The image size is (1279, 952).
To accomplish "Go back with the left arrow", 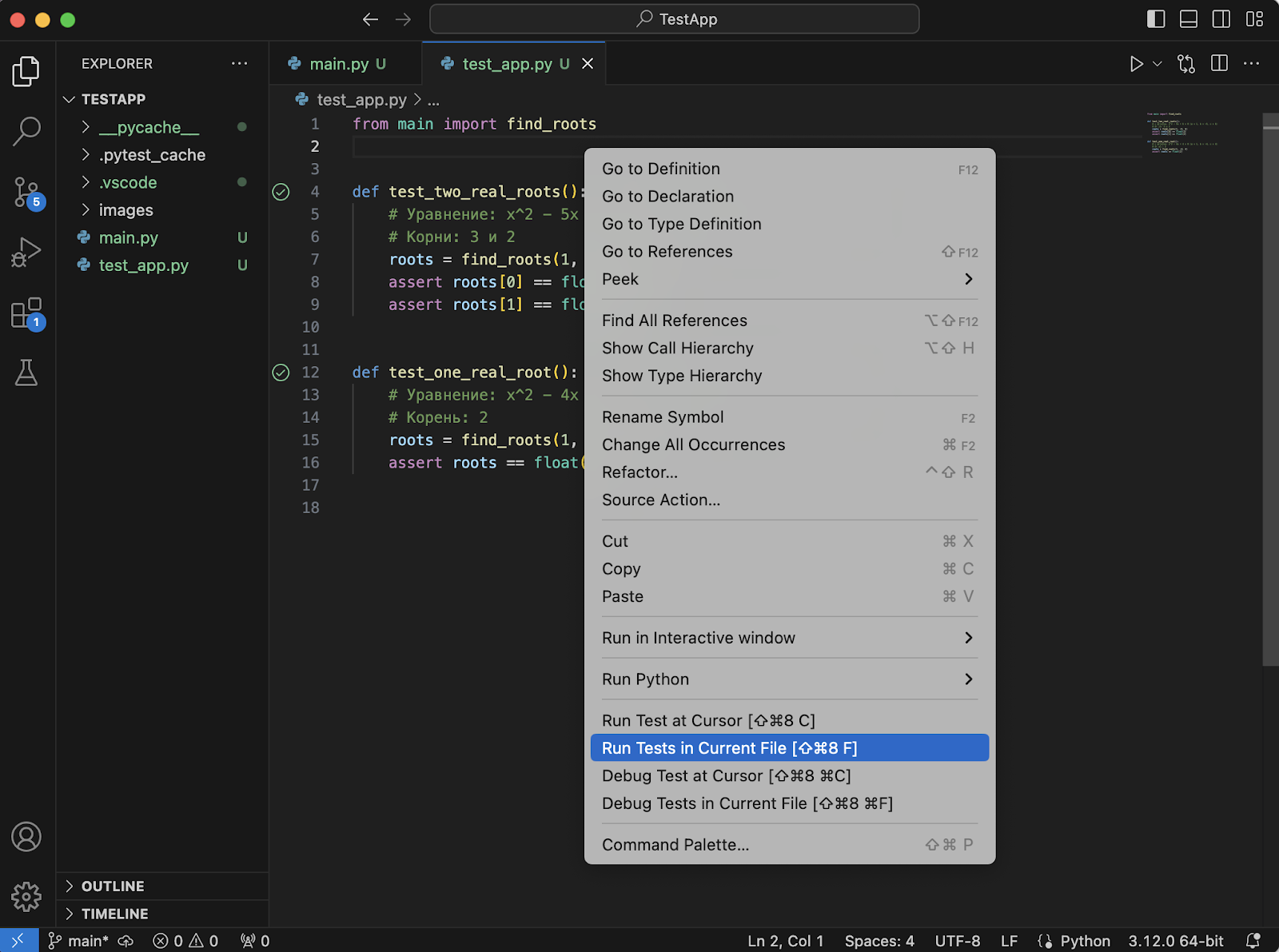I will 370,19.
